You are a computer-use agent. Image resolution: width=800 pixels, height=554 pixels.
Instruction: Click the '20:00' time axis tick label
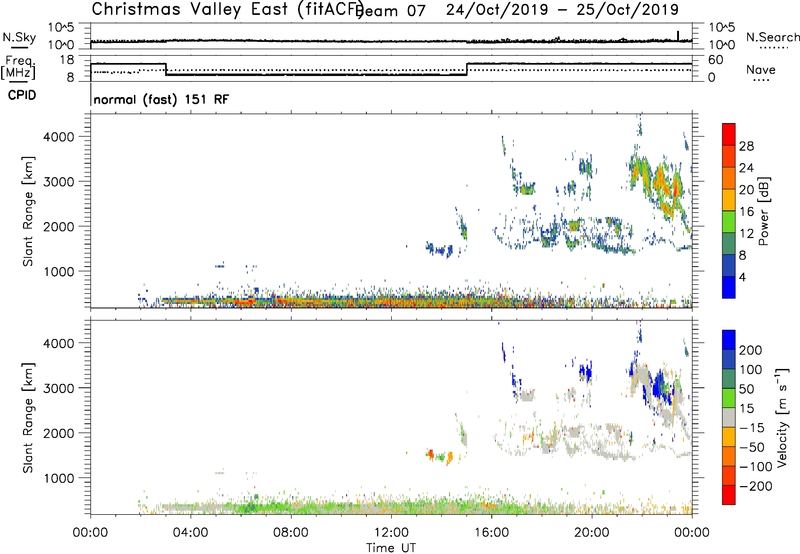(591, 533)
